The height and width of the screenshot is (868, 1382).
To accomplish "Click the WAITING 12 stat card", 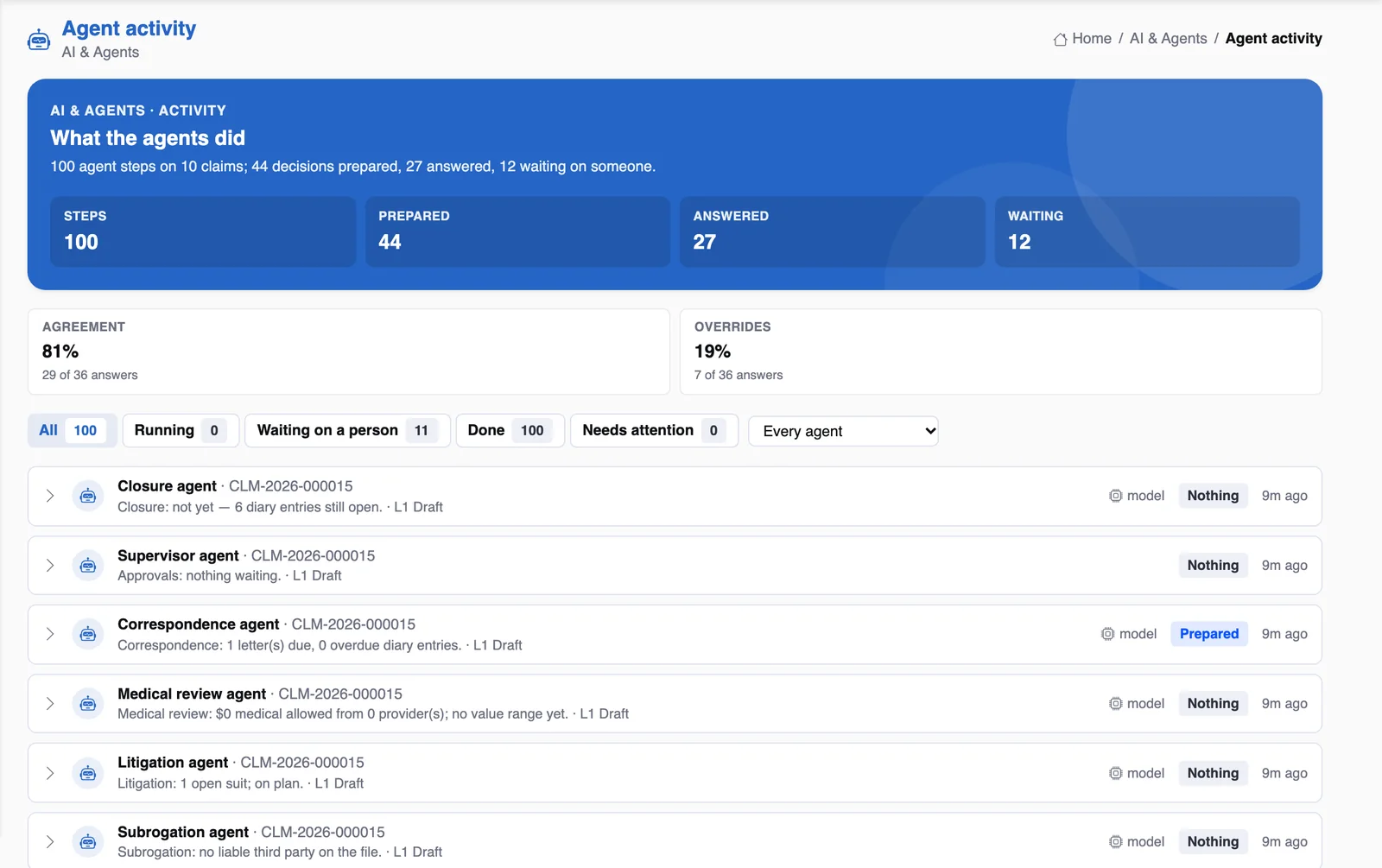I will [x=1147, y=231].
